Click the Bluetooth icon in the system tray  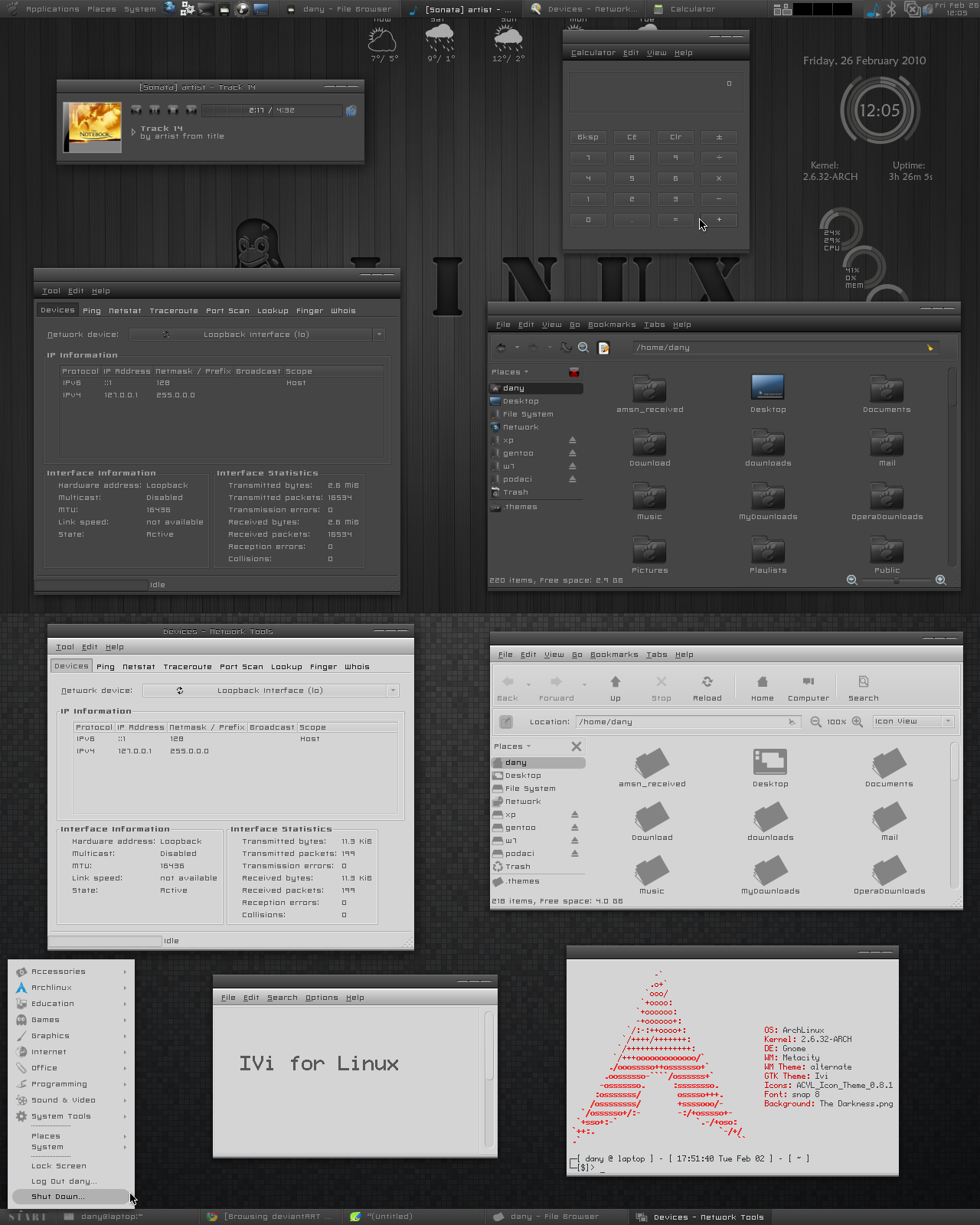coord(891,9)
